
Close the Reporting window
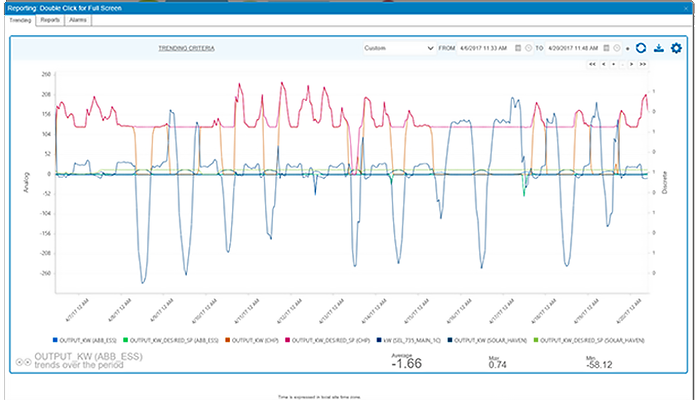pos(686,8)
